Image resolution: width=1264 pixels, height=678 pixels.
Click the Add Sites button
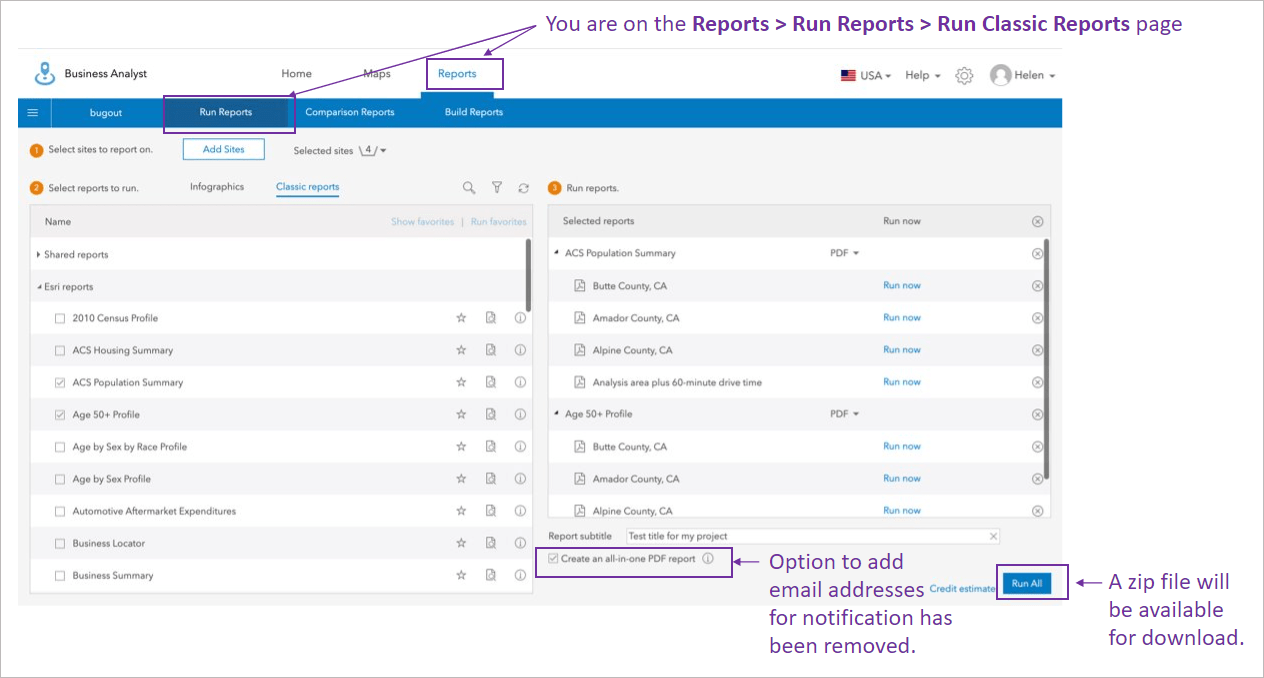pyautogui.click(x=223, y=148)
